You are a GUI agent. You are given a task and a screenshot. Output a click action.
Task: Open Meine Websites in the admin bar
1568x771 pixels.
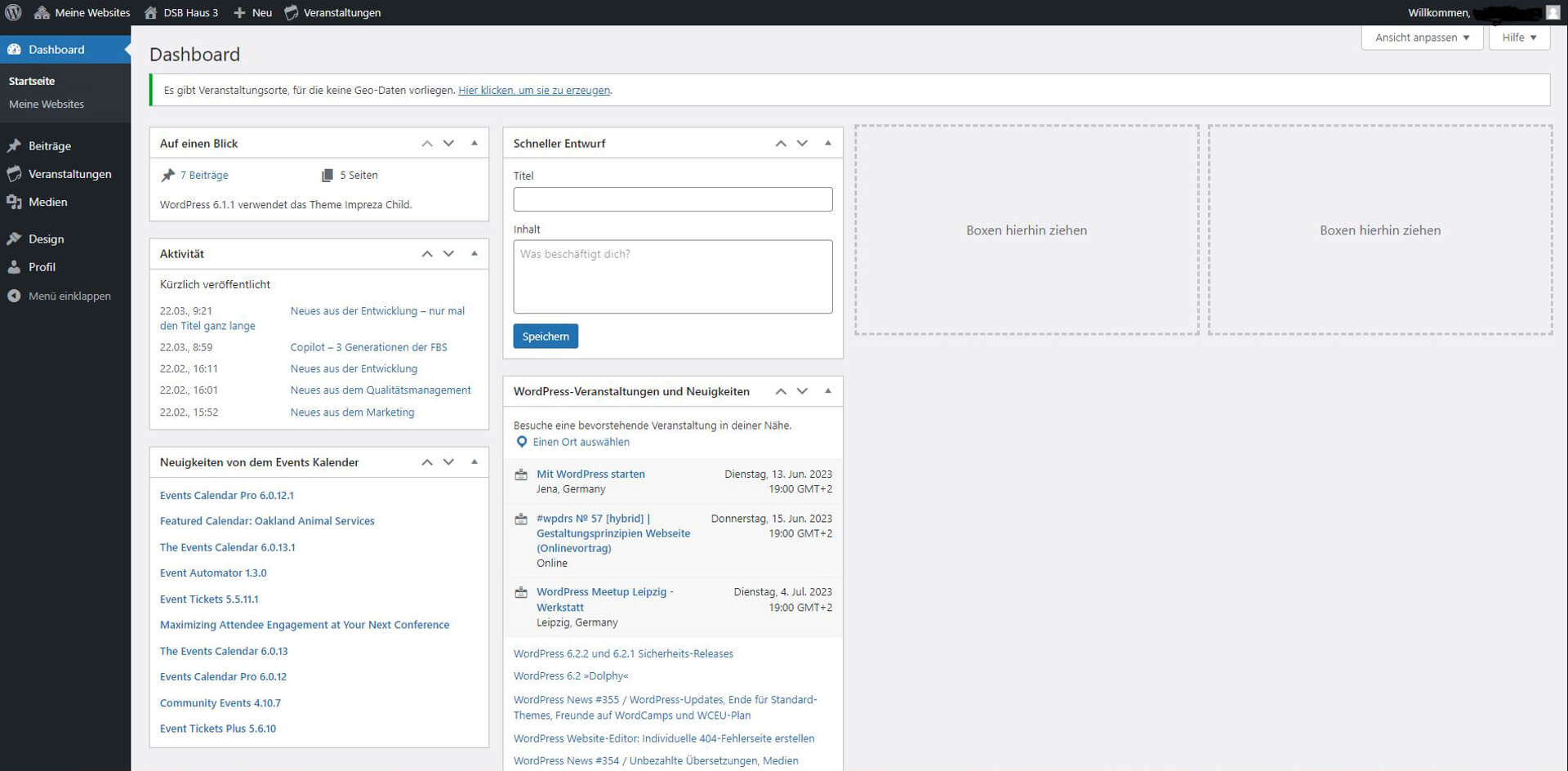(82, 12)
